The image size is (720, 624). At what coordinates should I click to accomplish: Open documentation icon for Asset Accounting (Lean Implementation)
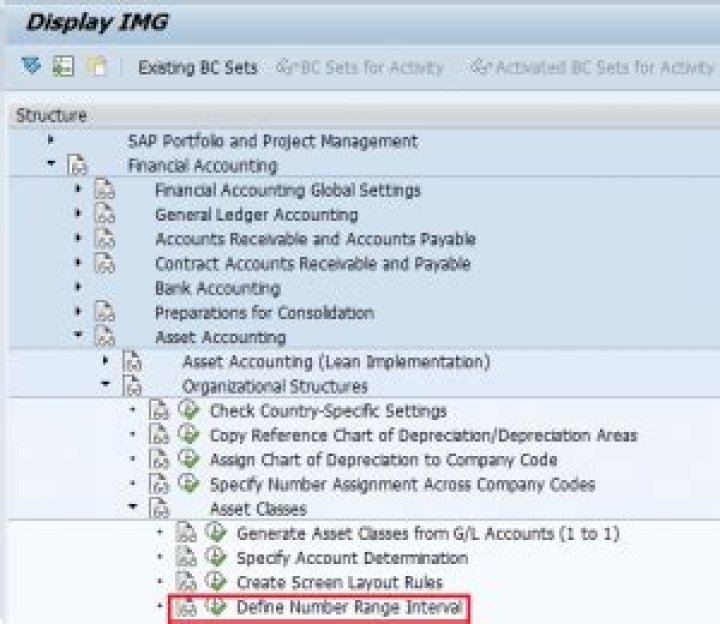132,361
